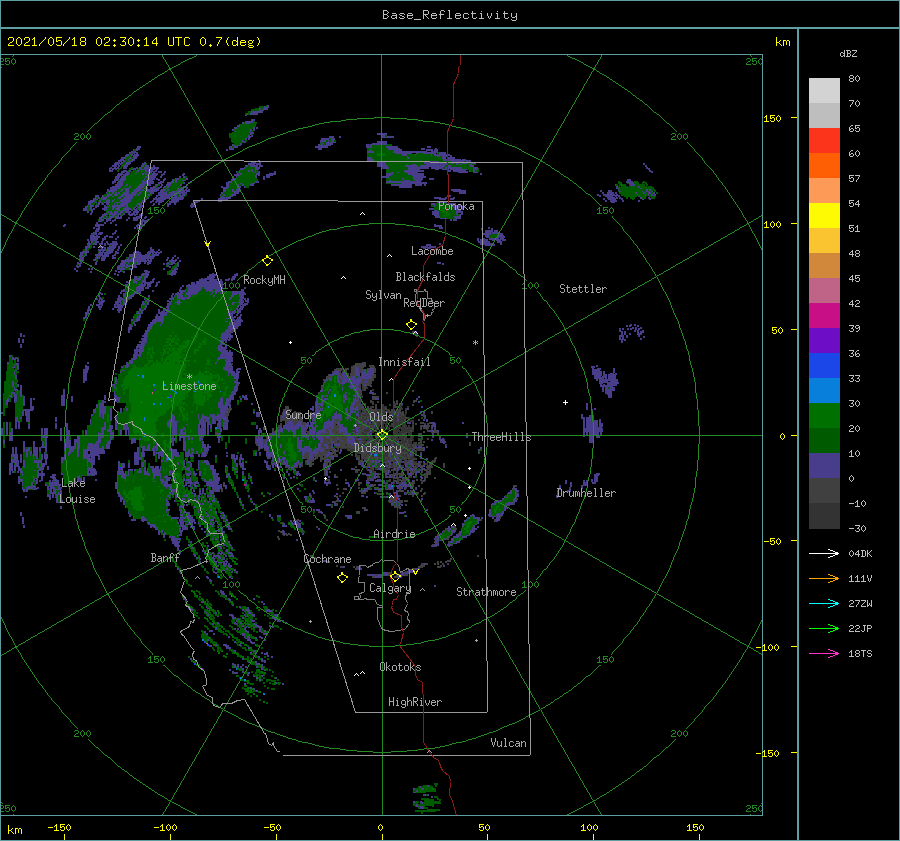Click the Olds town label

[x=381, y=417]
